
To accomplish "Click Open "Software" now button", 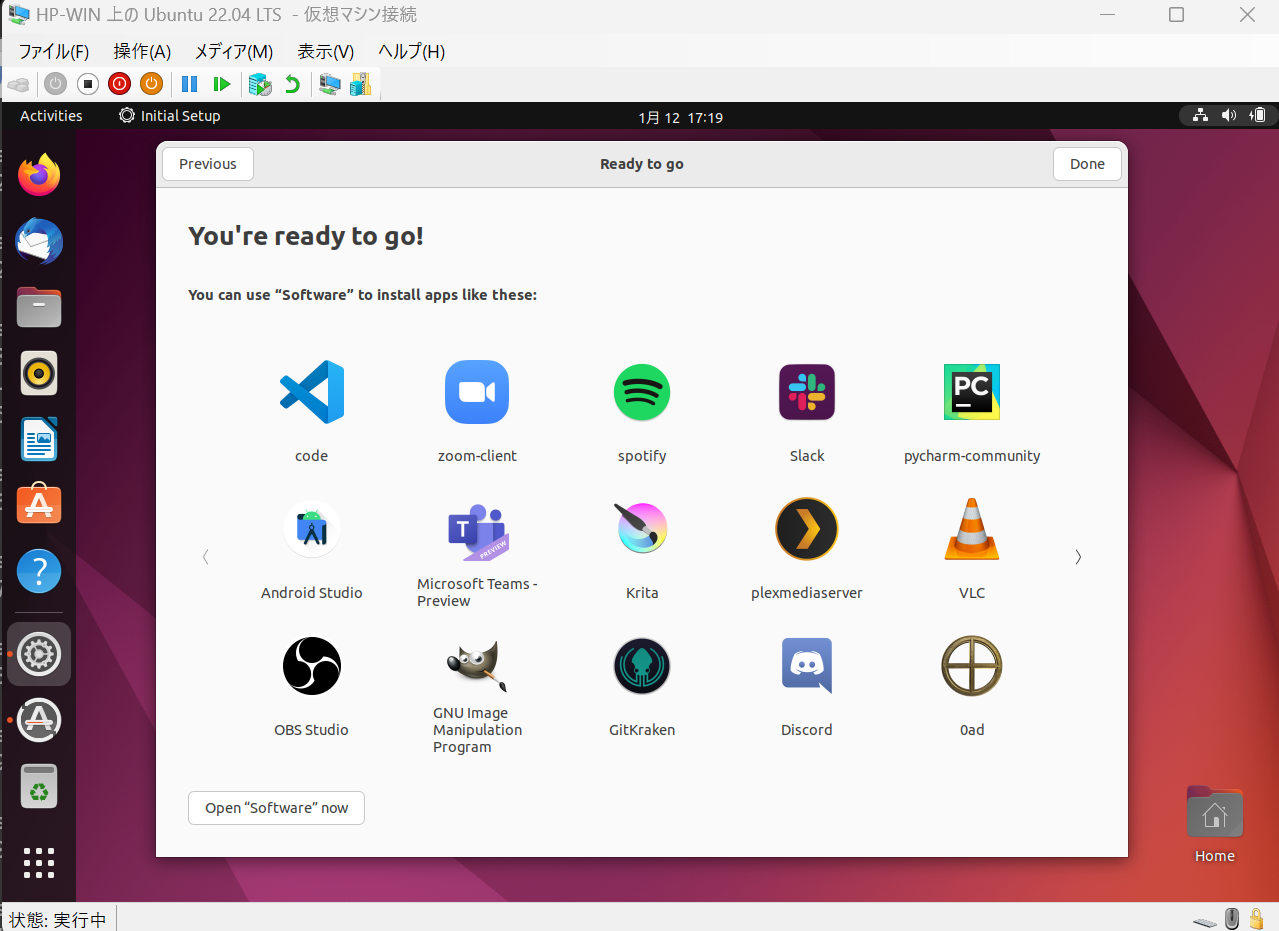I will (277, 808).
